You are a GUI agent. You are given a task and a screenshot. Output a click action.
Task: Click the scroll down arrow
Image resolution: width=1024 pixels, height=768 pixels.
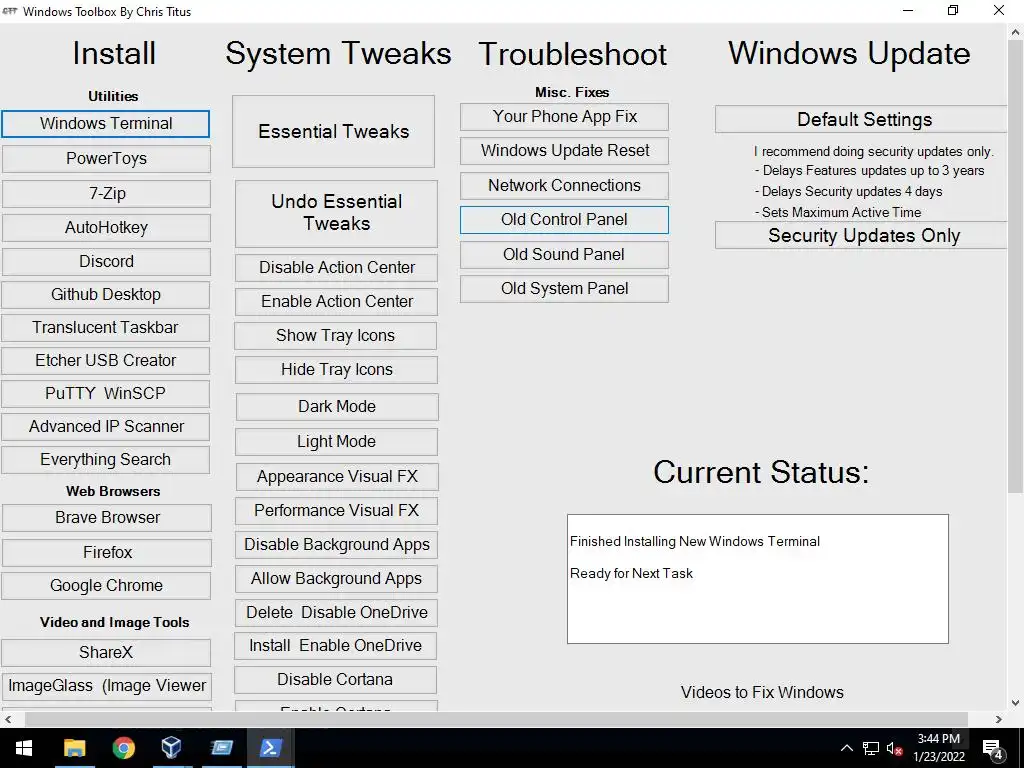point(1016,703)
